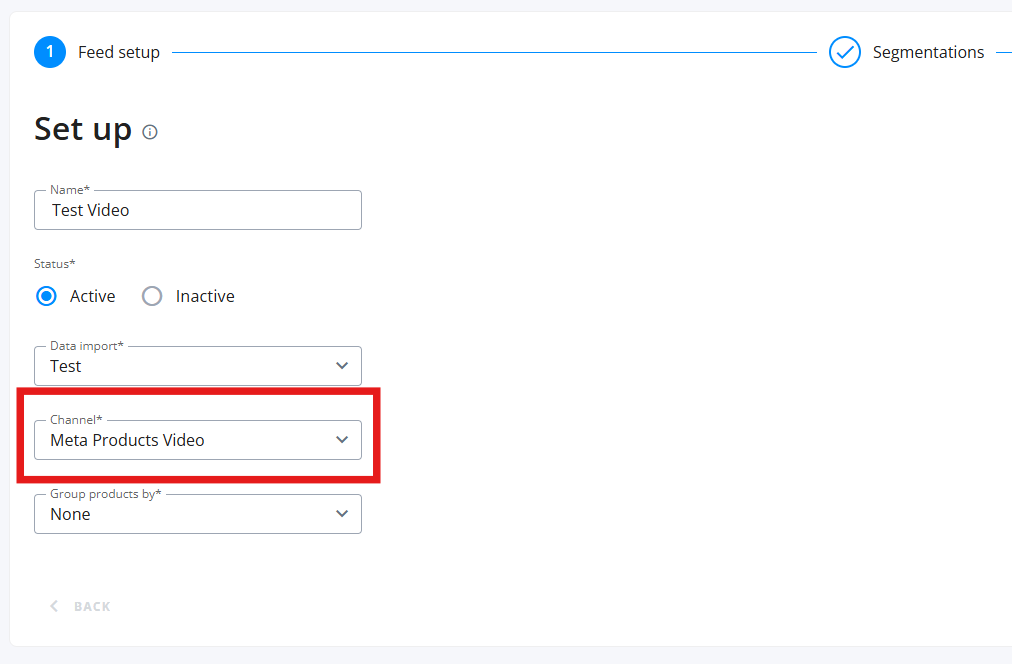Select the Inactive radio button
The image size is (1012, 664).
click(x=152, y=296)
